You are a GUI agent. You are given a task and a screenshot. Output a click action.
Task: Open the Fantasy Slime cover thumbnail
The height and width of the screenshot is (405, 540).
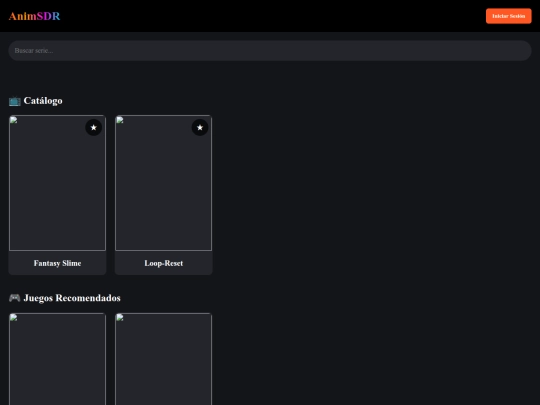(58, 183)
